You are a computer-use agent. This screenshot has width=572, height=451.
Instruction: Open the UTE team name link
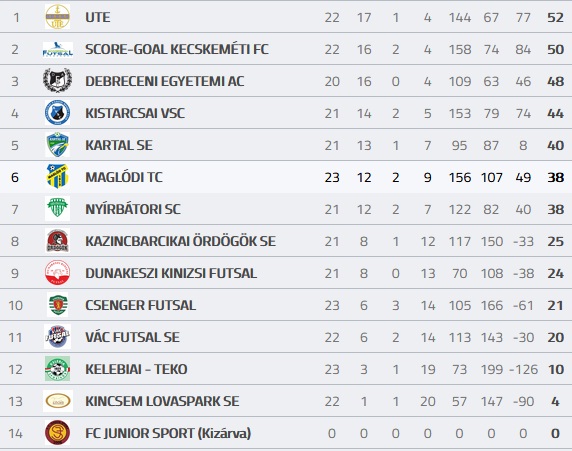(x=97, y=18)
